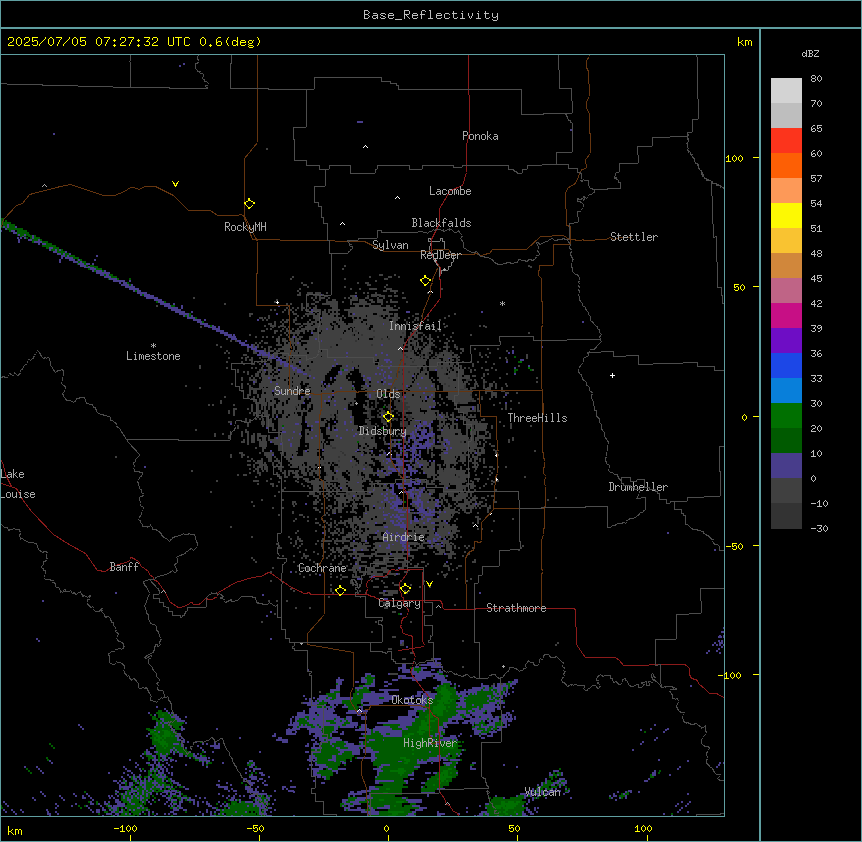Click the HighRiver label

pyautogui.click(x=430, y=743)
